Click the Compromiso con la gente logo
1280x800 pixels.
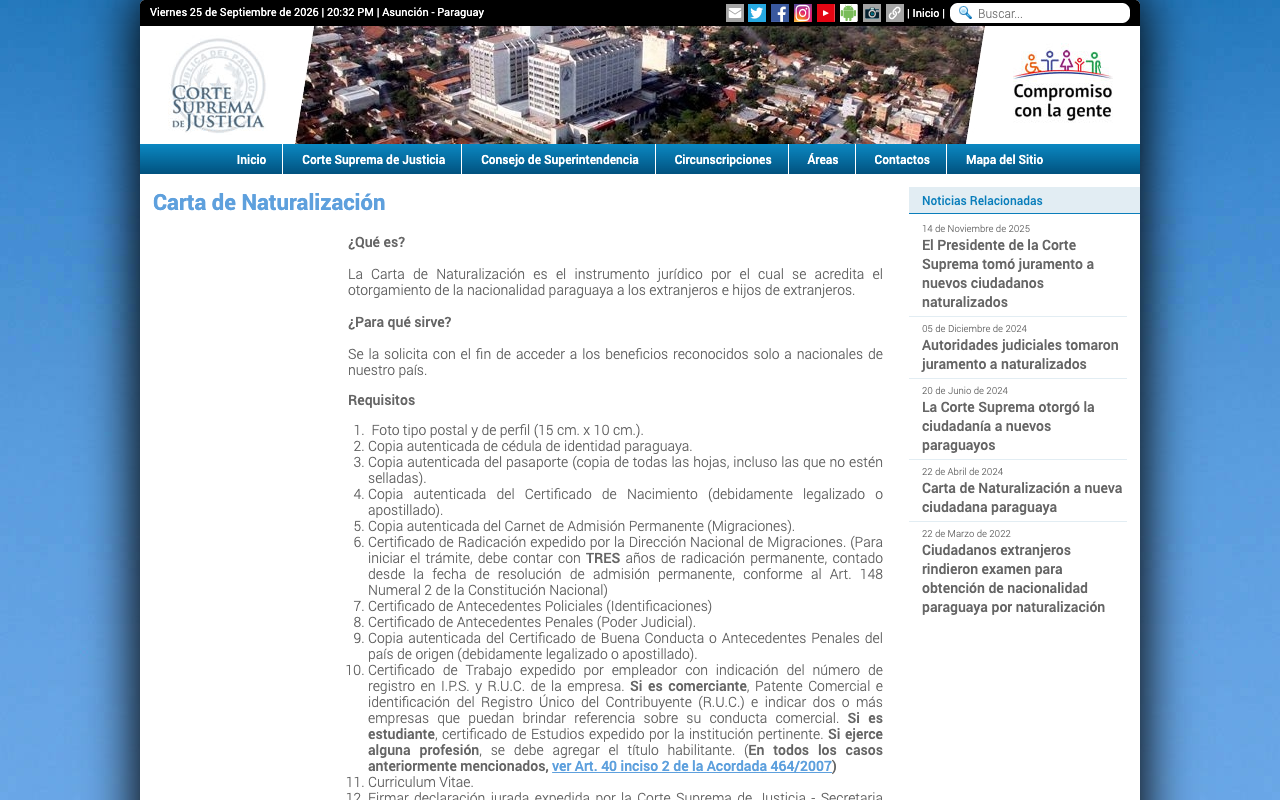1062,85
